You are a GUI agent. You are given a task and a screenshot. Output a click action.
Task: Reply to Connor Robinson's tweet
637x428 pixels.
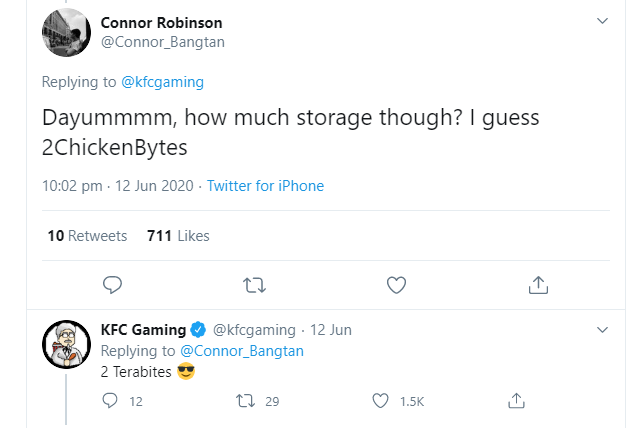[113, 285]
